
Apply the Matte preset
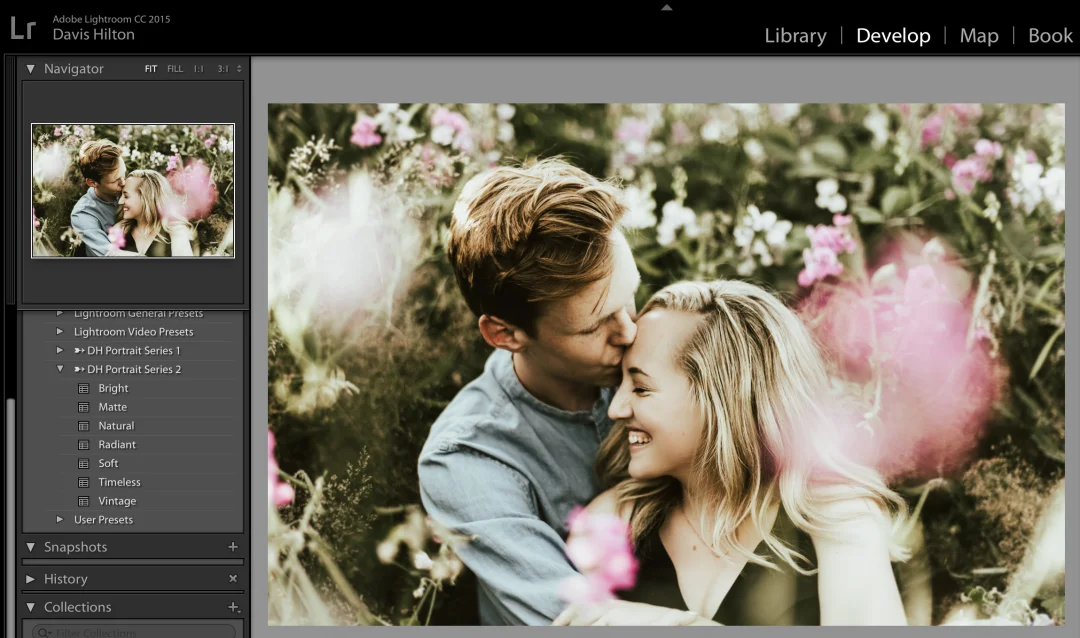coord(113,407)
